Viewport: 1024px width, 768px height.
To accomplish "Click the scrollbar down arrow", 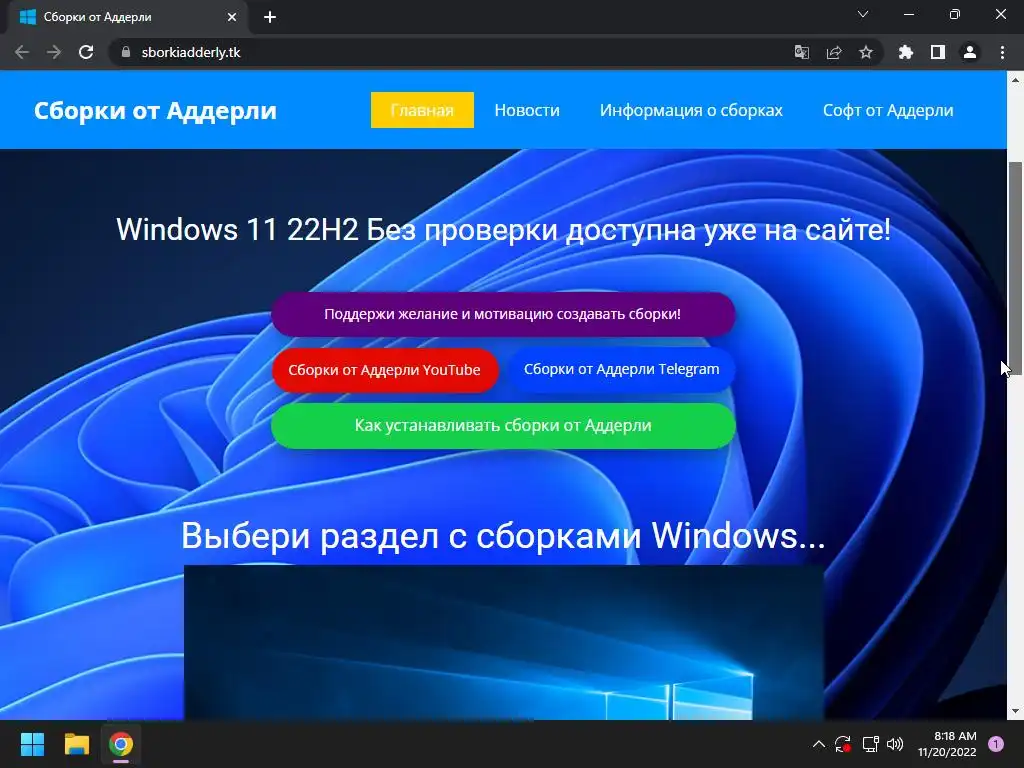I will pos(1015,711).
